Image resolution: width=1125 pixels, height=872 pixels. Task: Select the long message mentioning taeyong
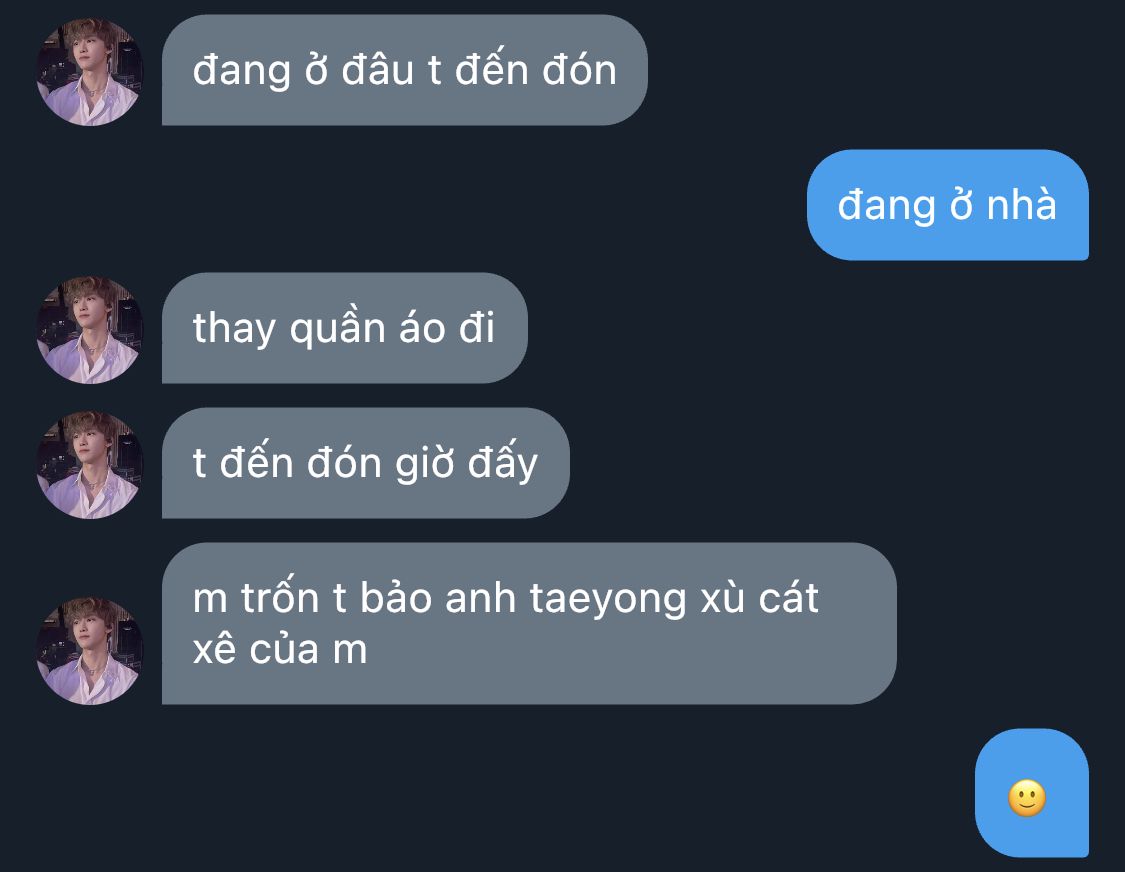(529, 623)
